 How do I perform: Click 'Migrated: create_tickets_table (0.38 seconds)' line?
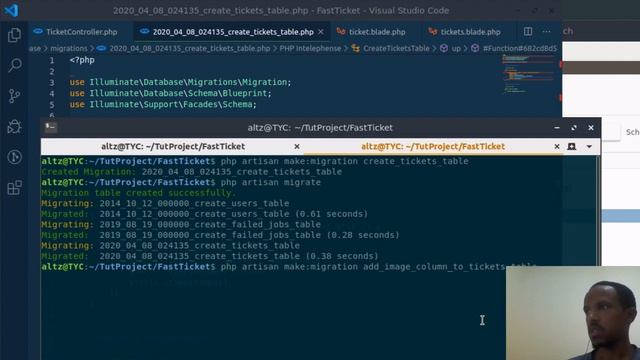coord(210,256)
